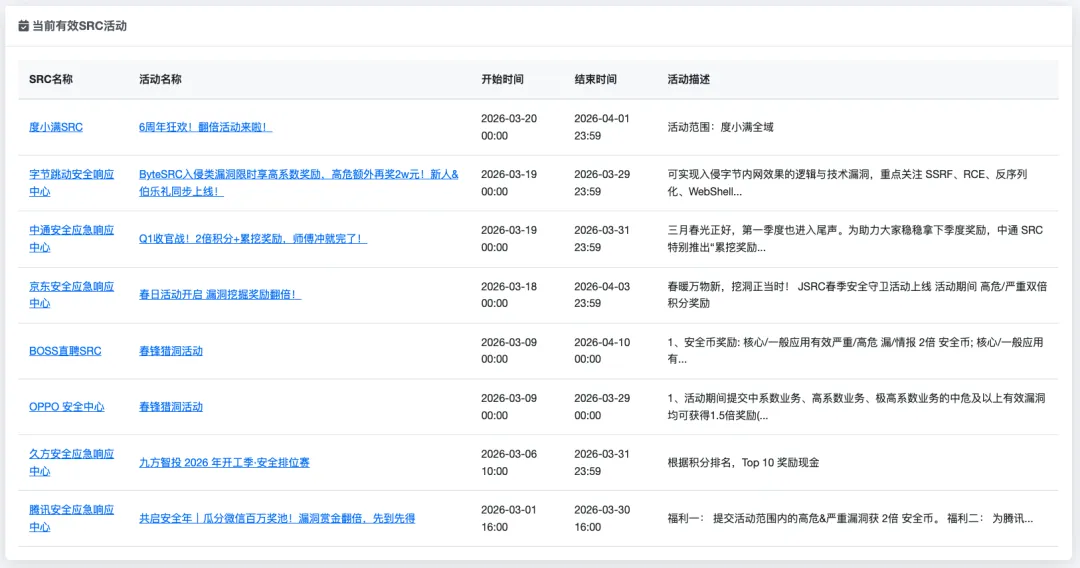Select the end time 2026-04-10 00:00
Viewport: 1080px width, 568px height.
point(602,351)
